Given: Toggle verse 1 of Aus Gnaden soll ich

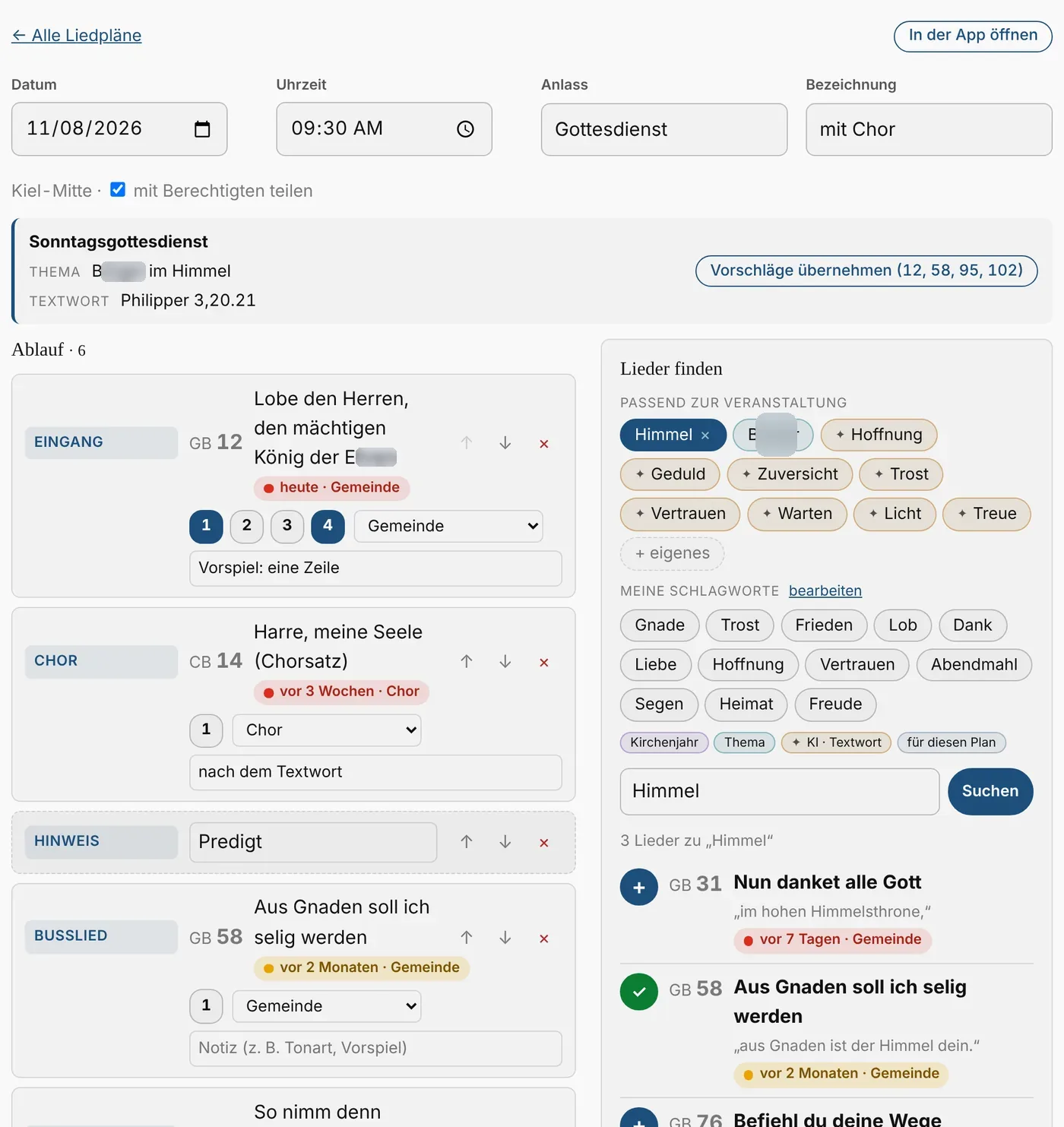Looking at the screenshot, I should (x=206, y=1006).
